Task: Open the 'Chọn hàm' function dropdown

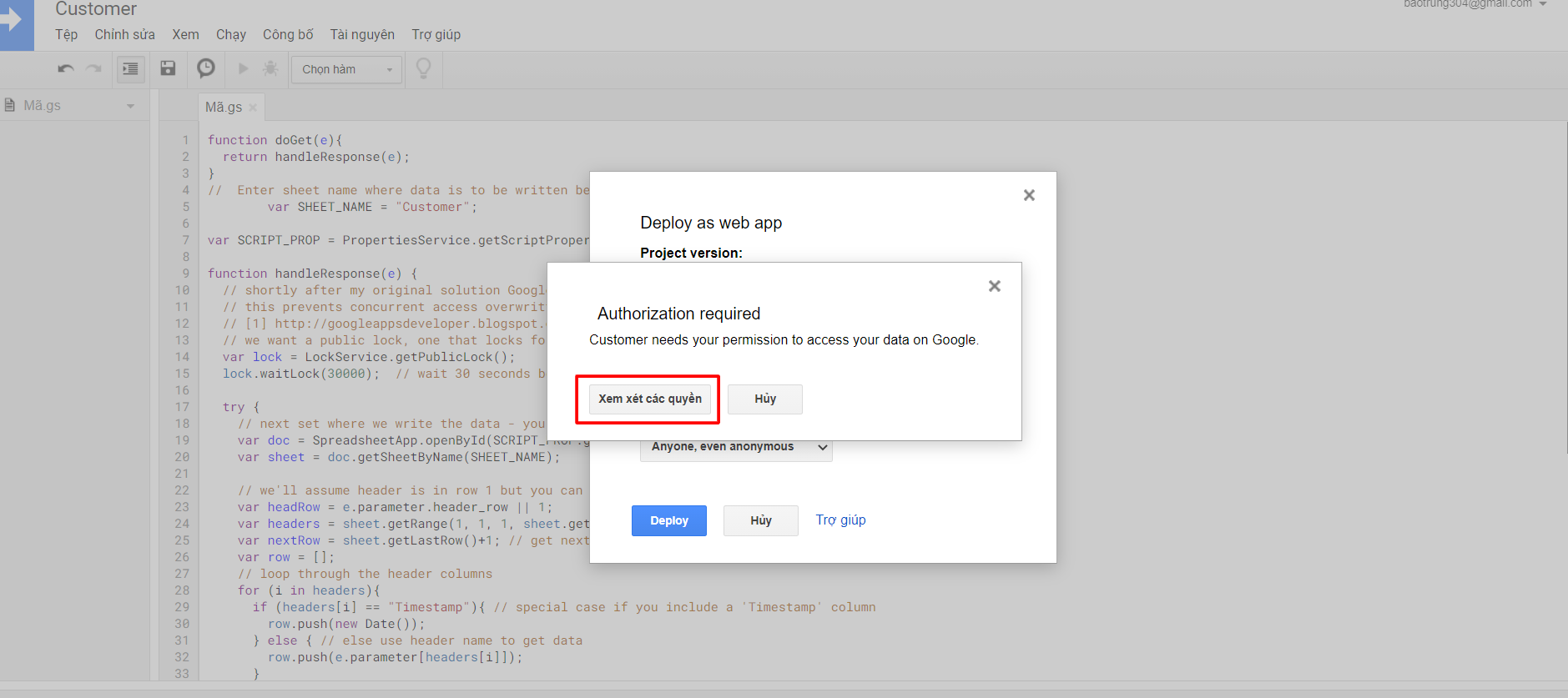Action: click(346, 69)
